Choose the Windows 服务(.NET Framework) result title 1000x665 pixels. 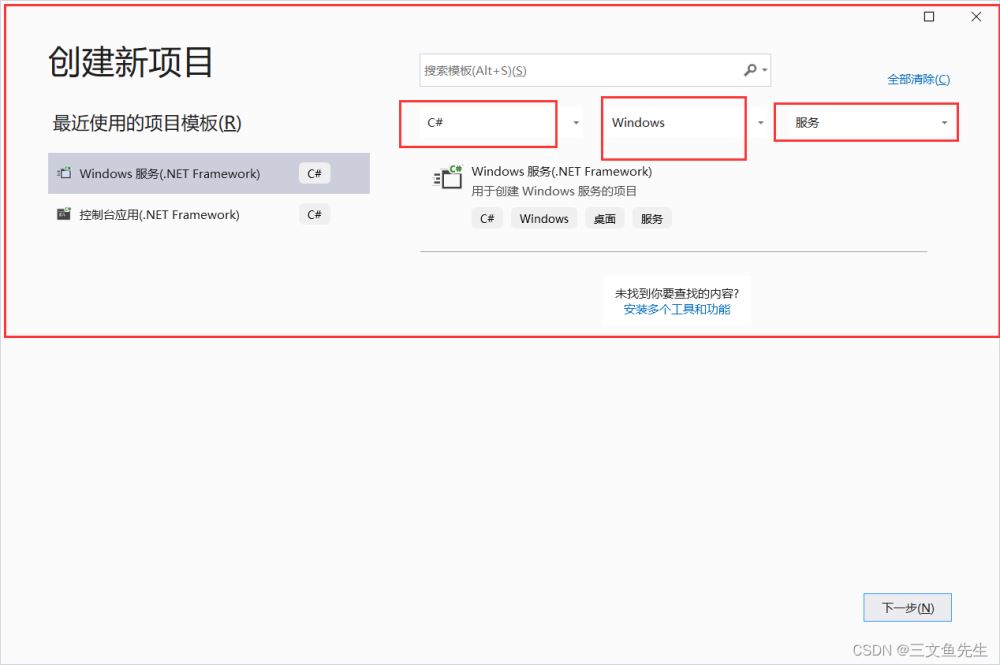561,171
